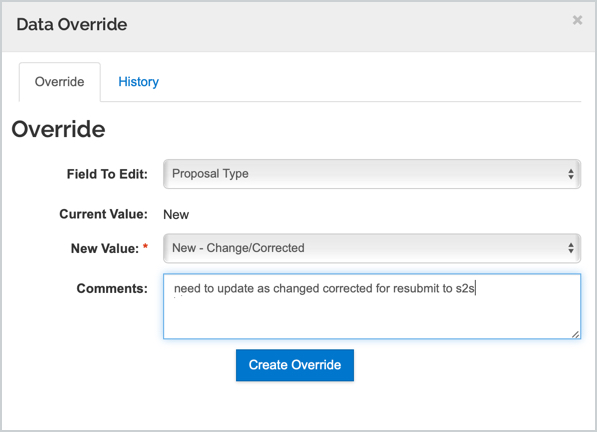Image resolution: width=597 pixels, height=432 pixels.
Task: Click the Data Override dialog title
Action: tap(72, 25)
